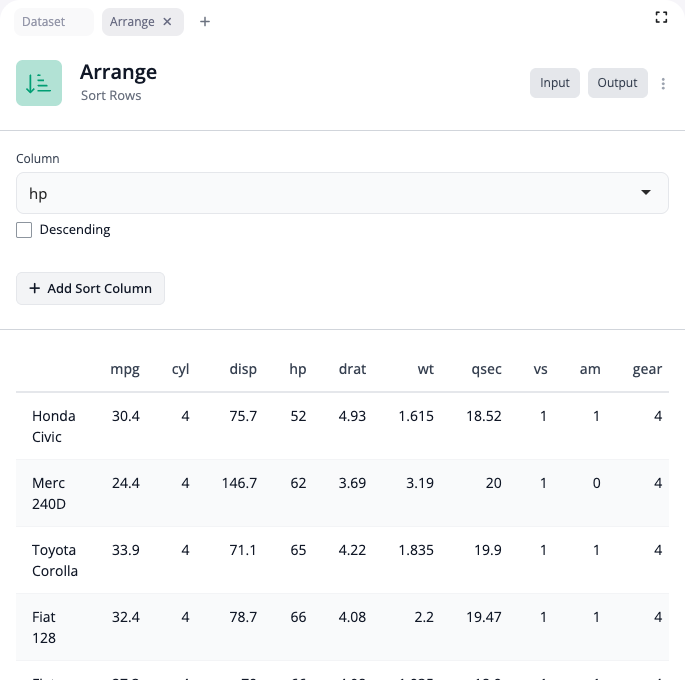The height and width of the screenshot is (680, 685).
Task: Click the Input button
Action: pyautogui.click(x=554, y=83)
